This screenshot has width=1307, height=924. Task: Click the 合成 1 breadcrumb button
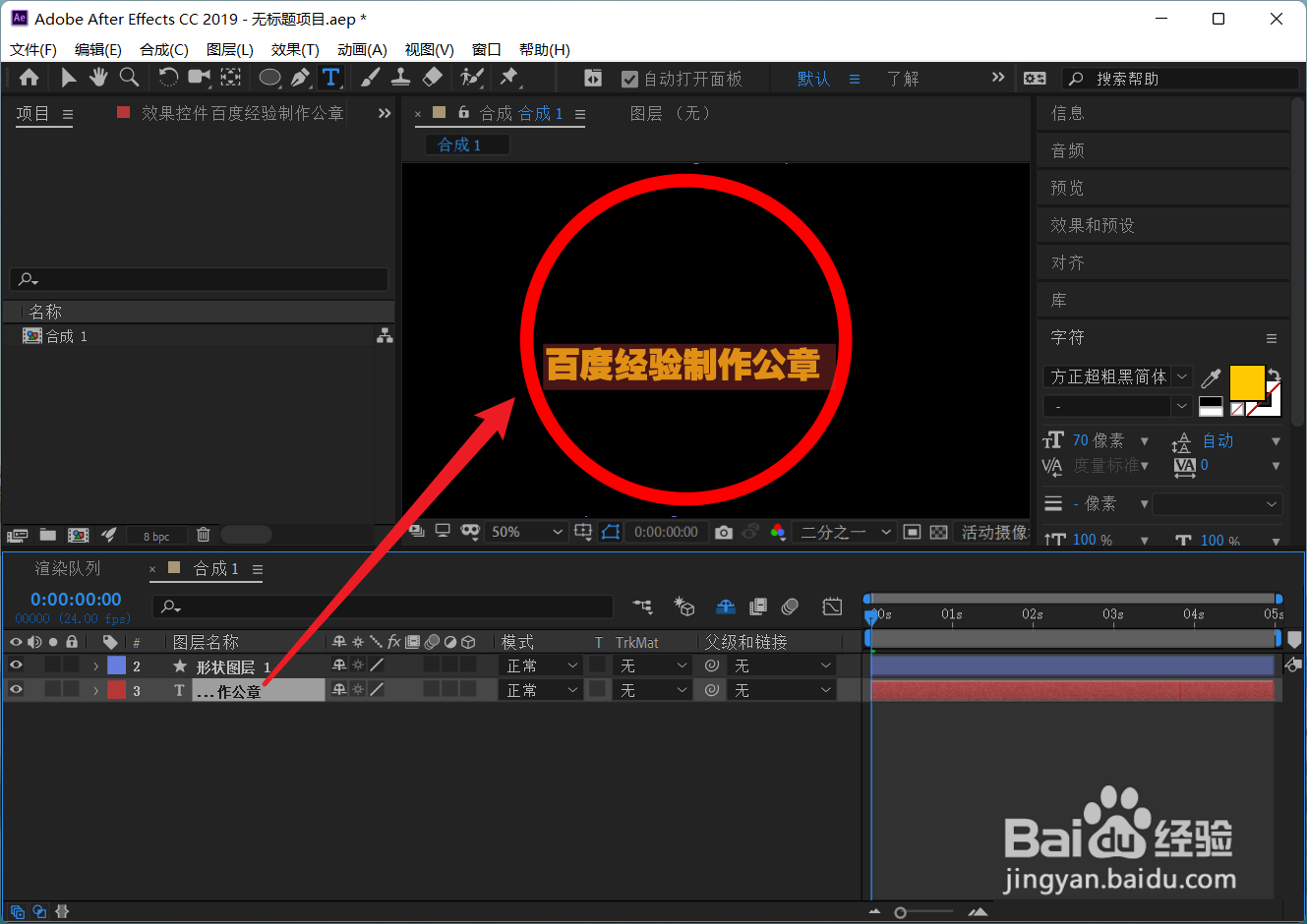pyautogui.click(x=466, y=144)
